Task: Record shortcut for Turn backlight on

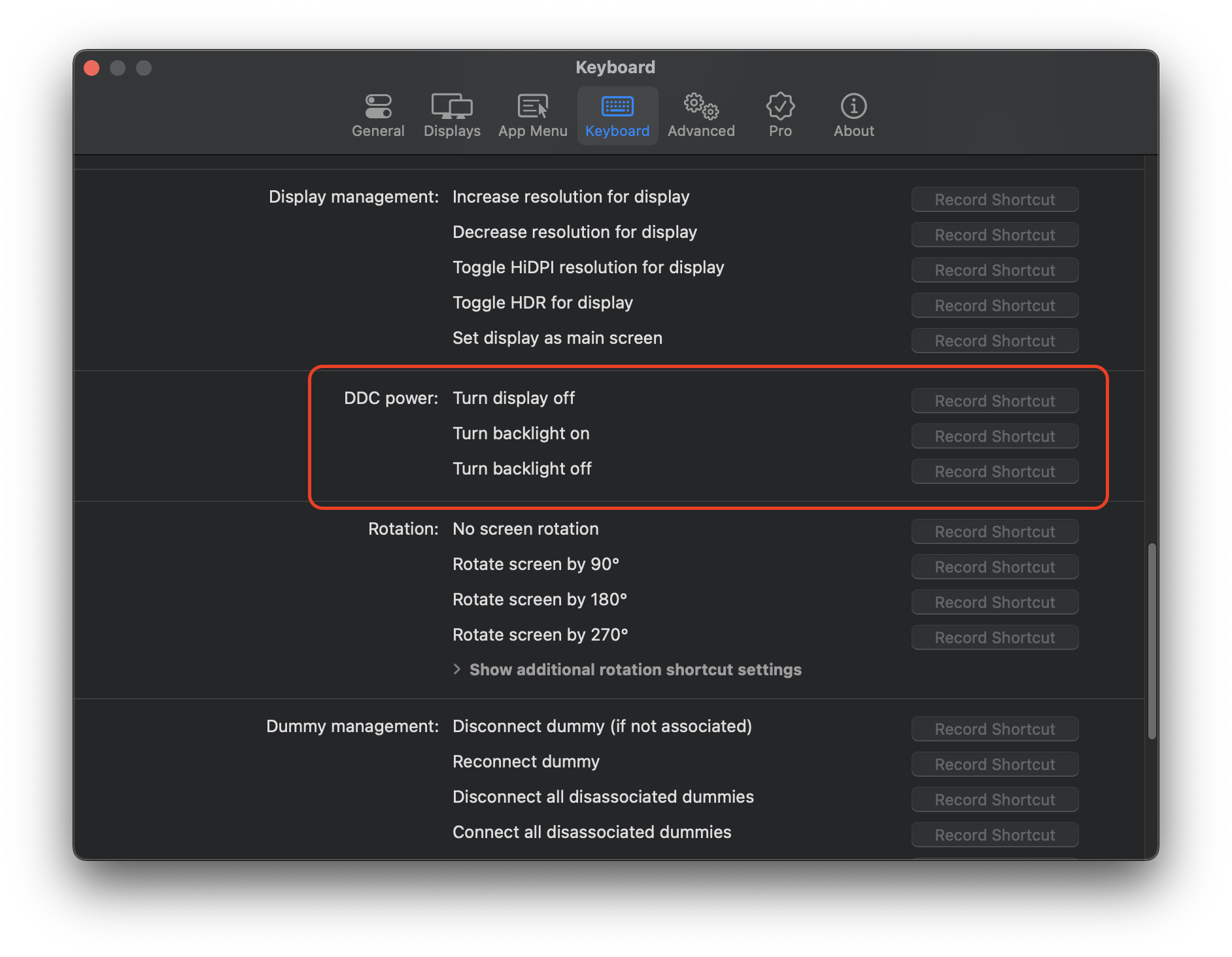Action: (994, 436)
